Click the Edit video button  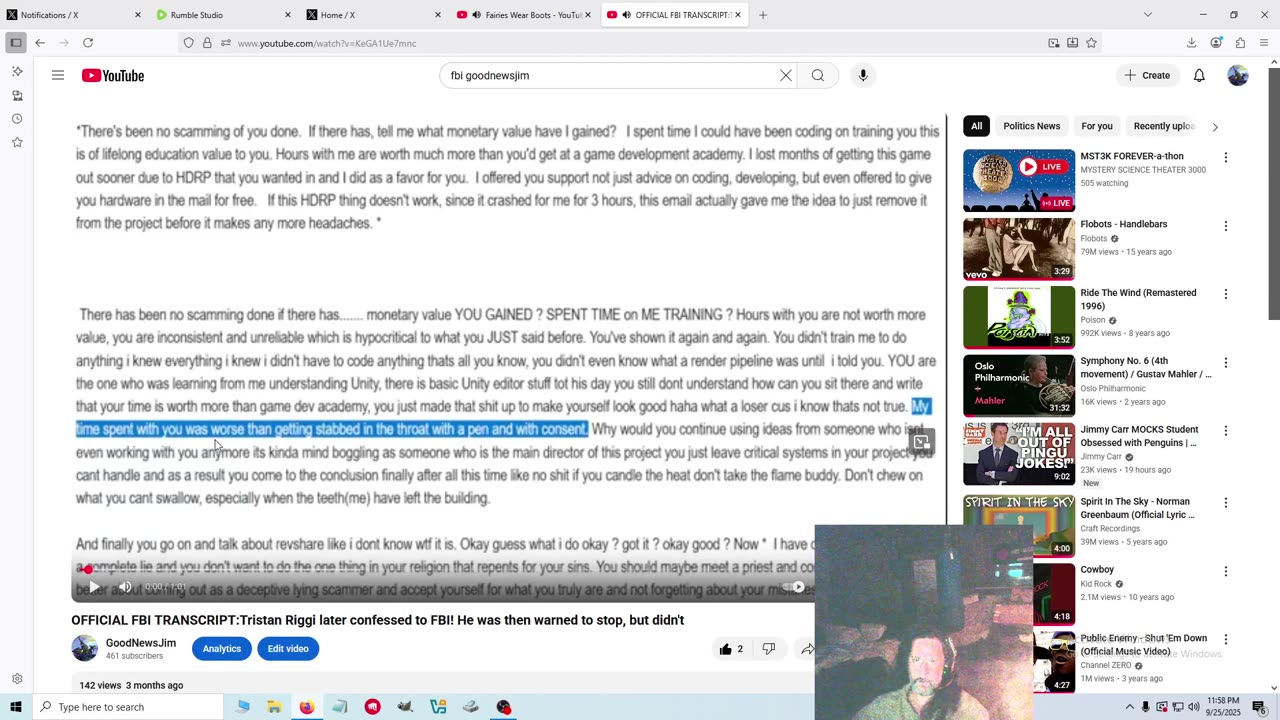(288, 649)
